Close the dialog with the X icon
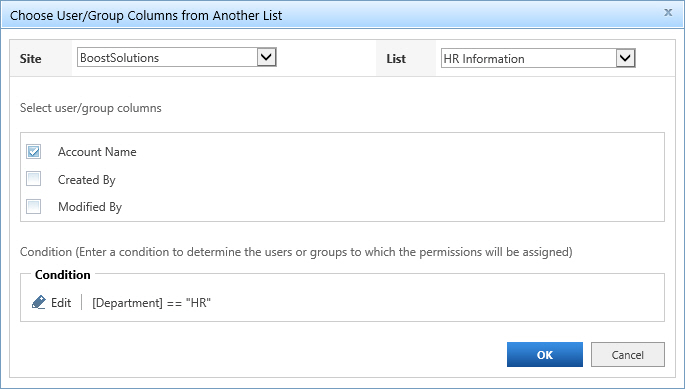 [668, 13]
